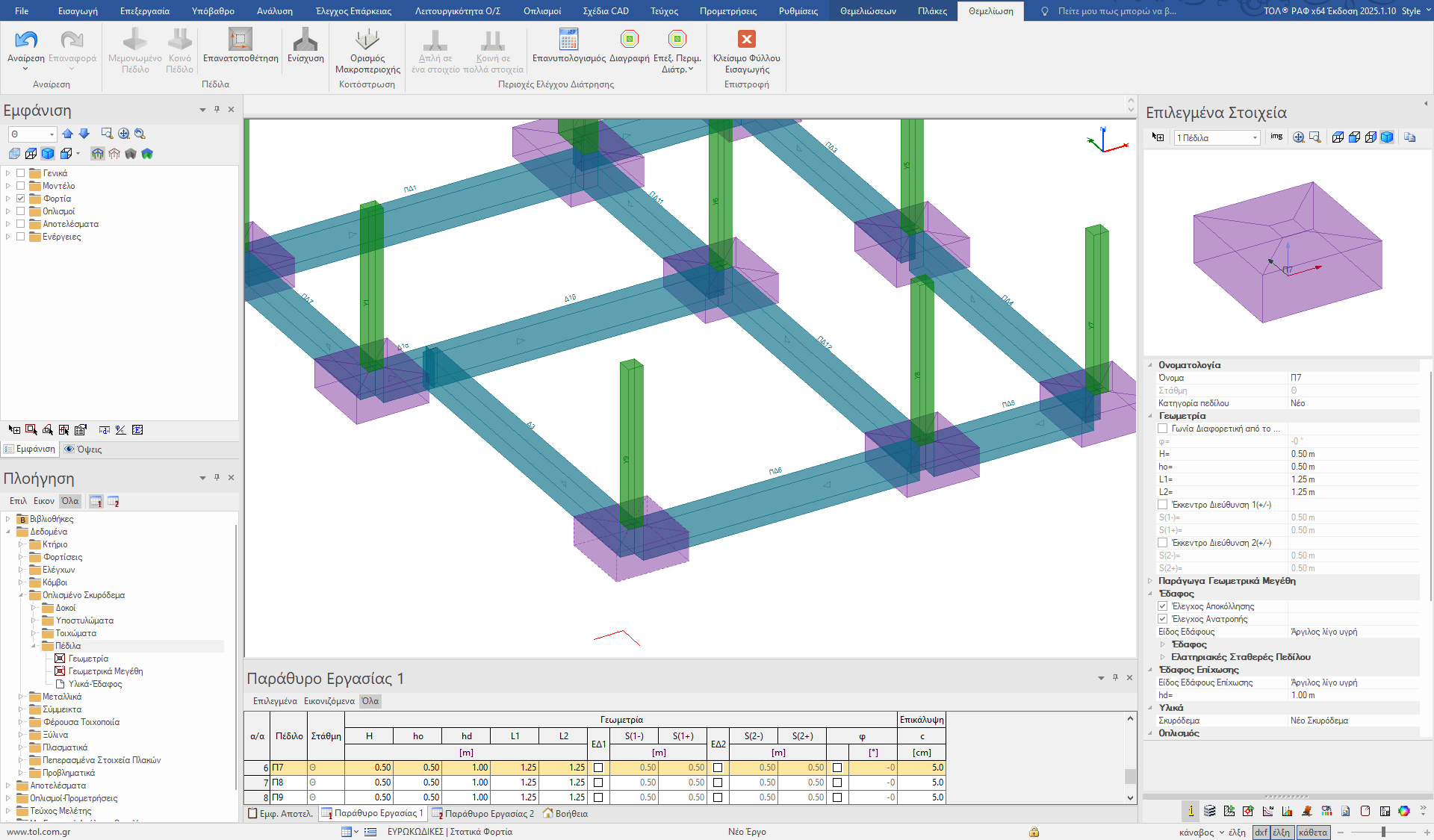Click the Επανυπολογισμός calculator icon
The height and width of the screenshot is (840, 1434).
568,40
